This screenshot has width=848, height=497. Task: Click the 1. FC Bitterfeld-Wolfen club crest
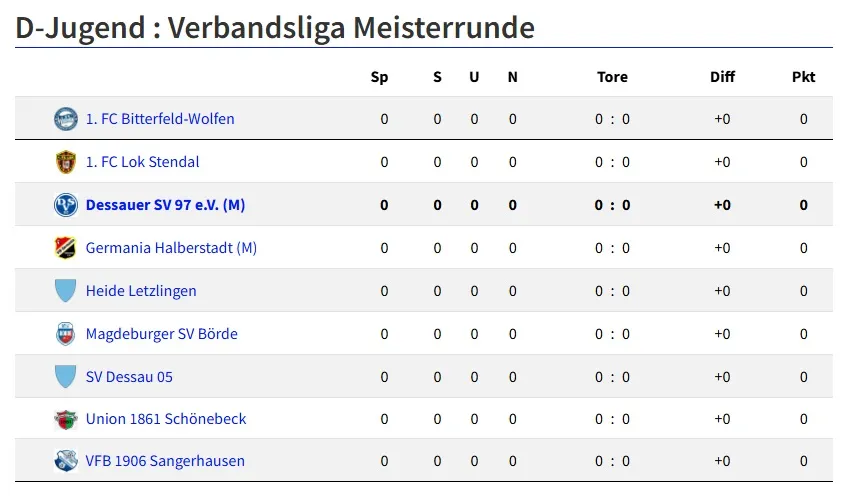click(65, 119)
